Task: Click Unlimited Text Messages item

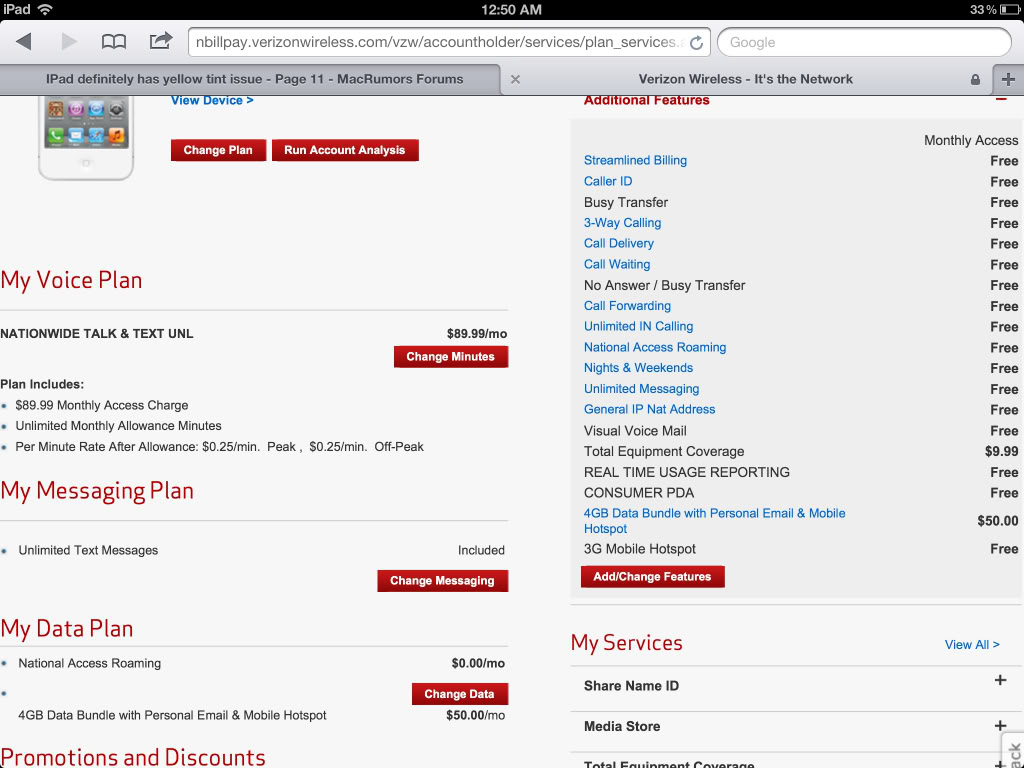Action: 88,550
